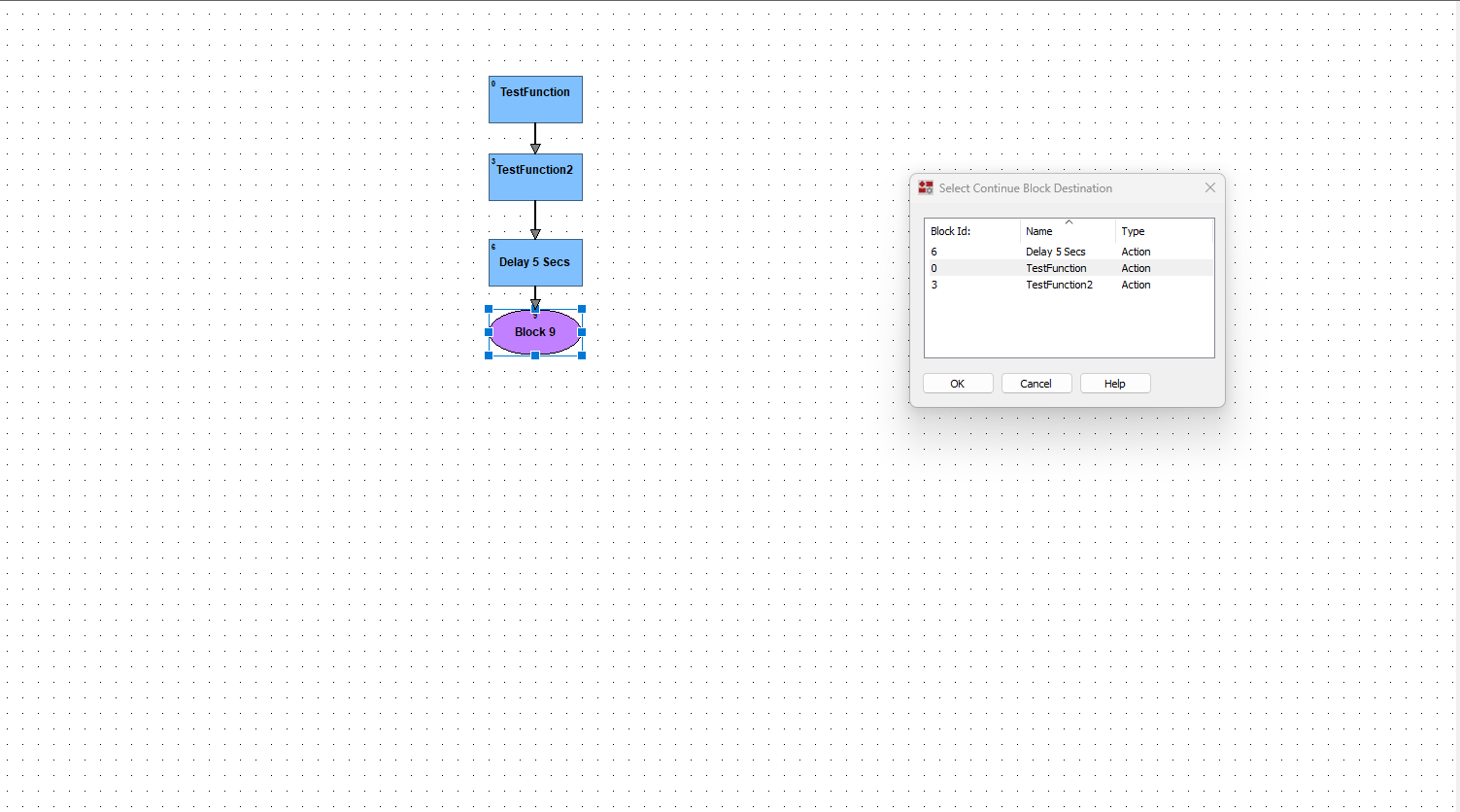Click Action type in TestFunction2 row

click(x=1136, y=285)
